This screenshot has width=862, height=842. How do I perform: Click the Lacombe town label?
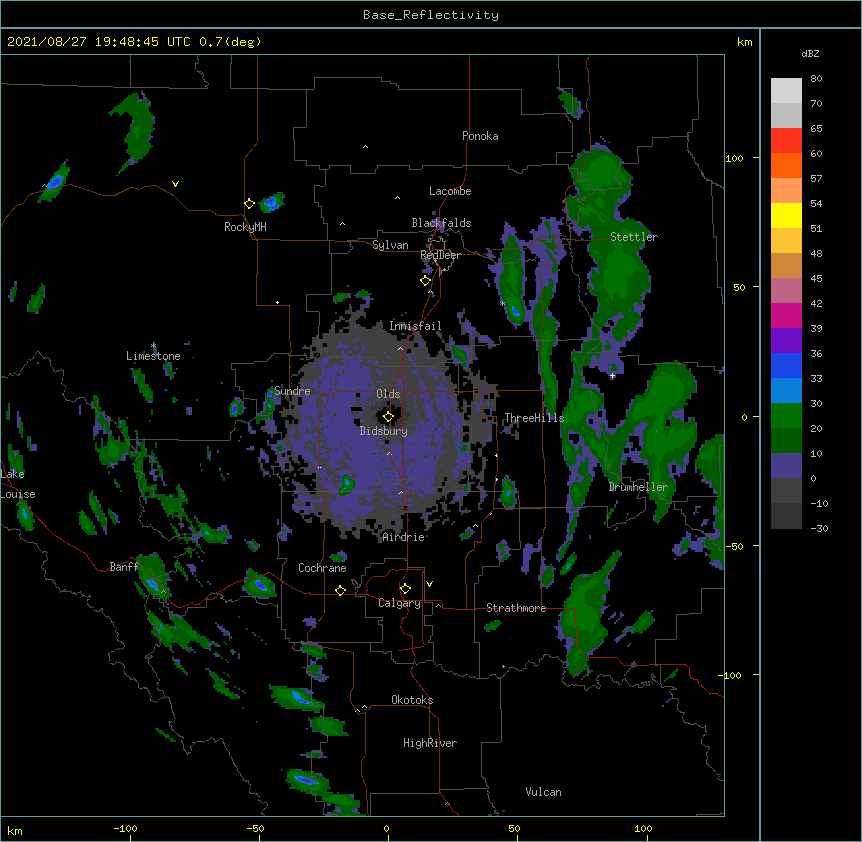(x=450, y=191)
